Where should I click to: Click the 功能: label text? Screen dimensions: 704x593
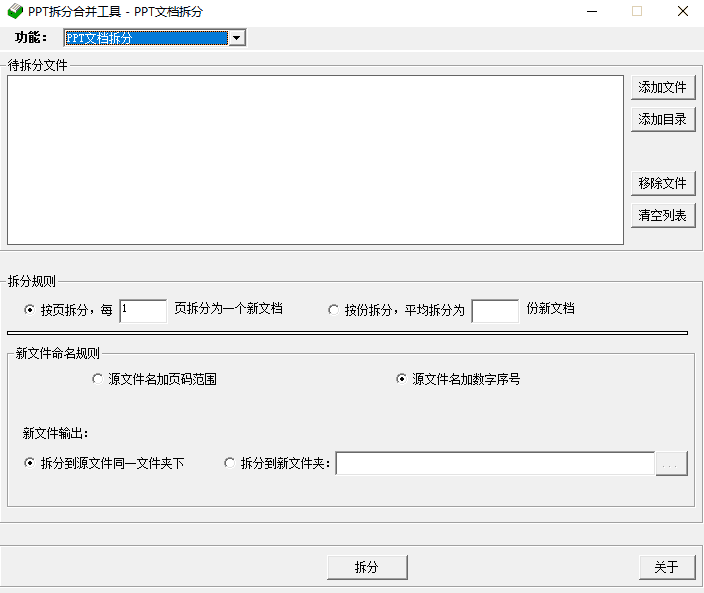pyautogui.click(x=31, y=38)
